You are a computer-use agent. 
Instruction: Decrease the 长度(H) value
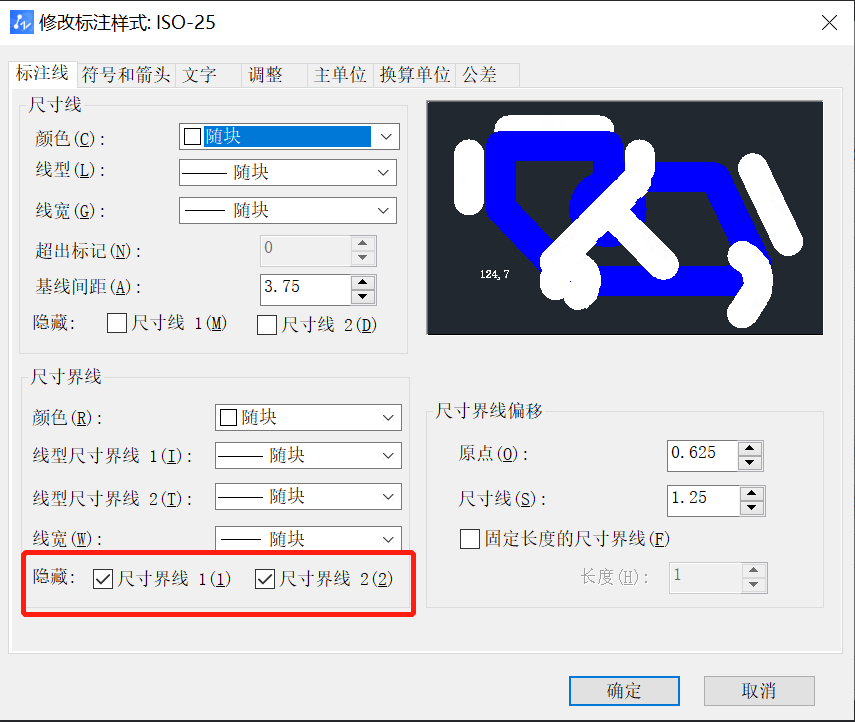pos(754,585)
